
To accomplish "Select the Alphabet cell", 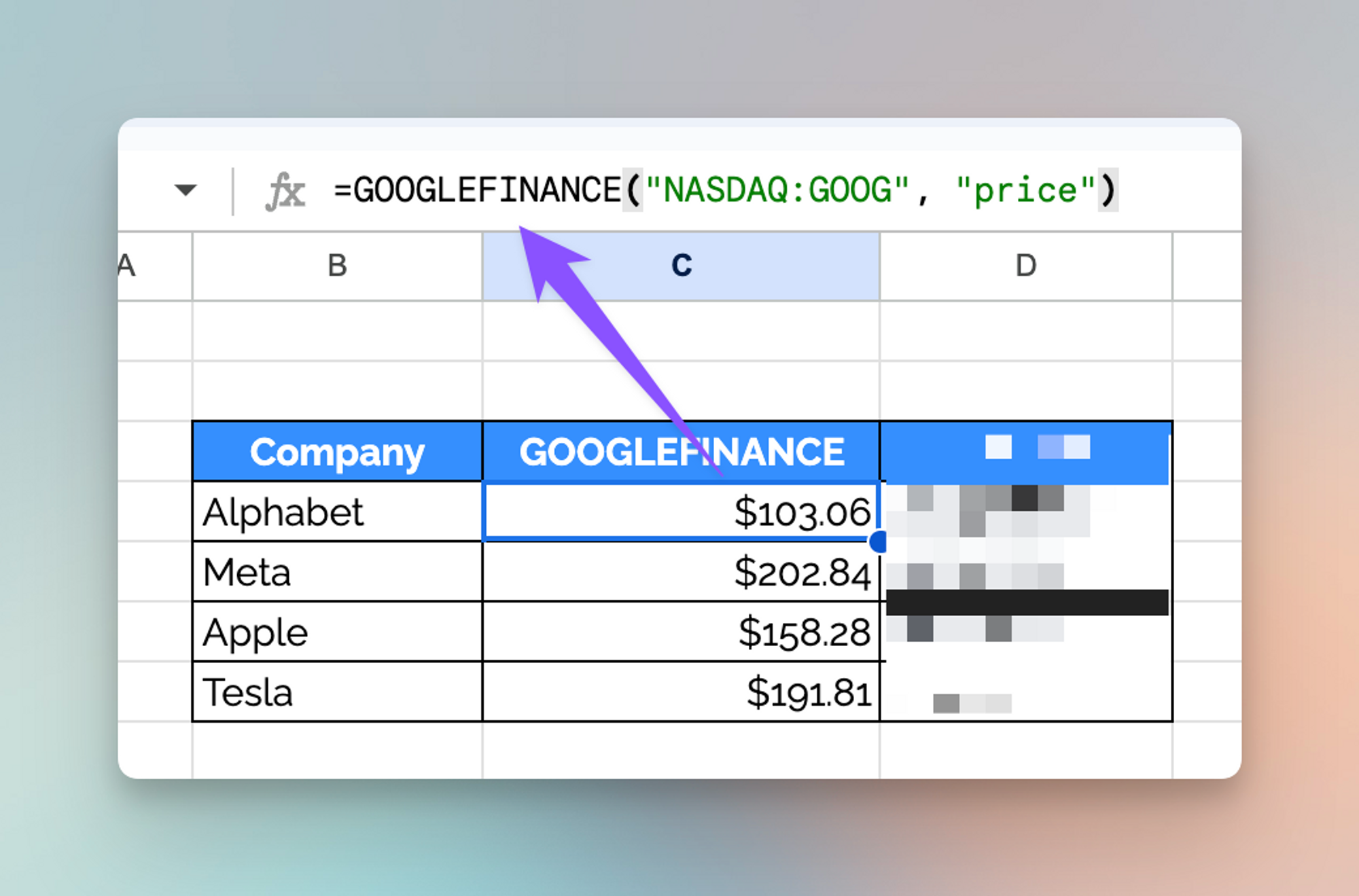I will 337,512.
